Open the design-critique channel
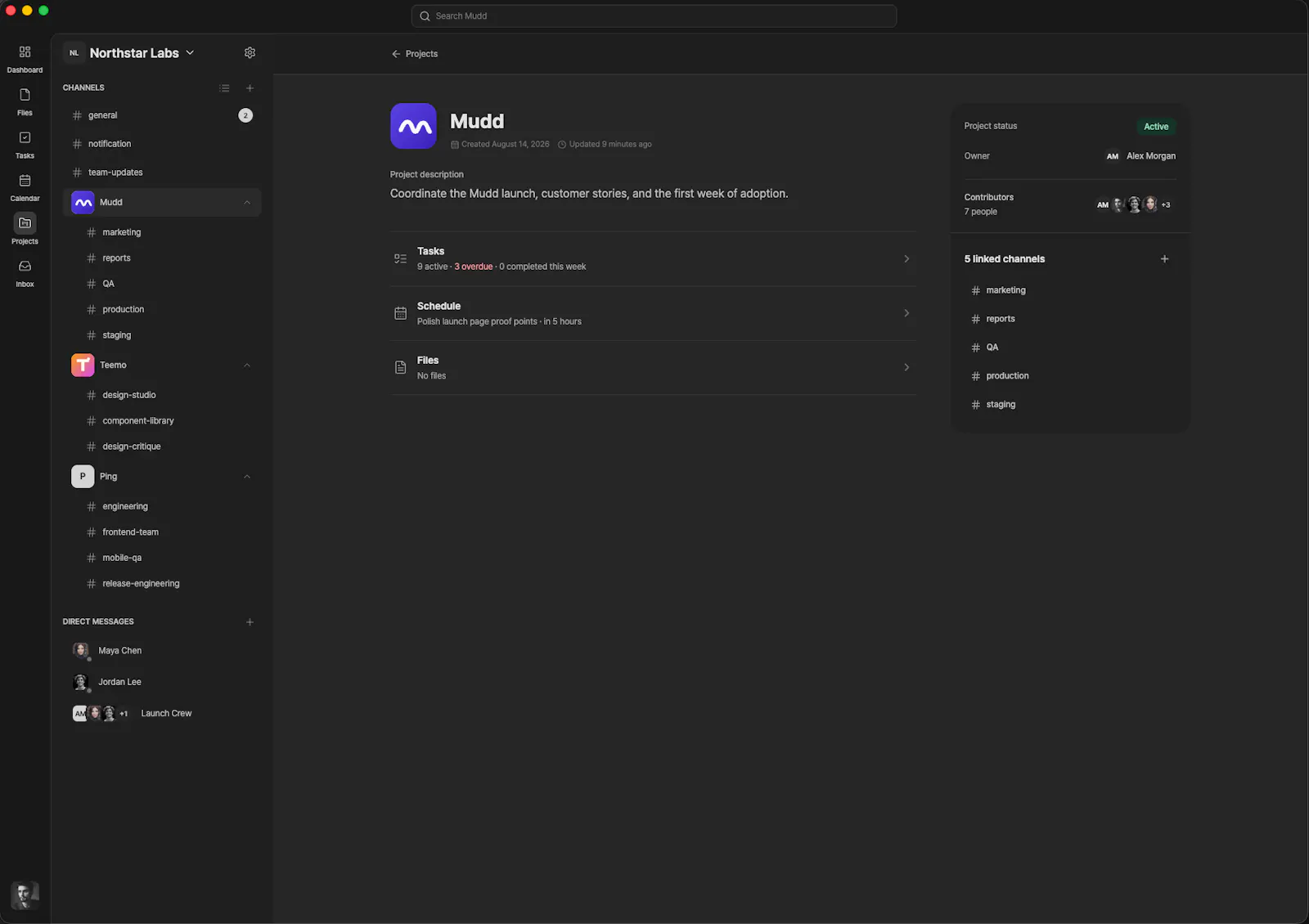1309x924 pixels. click(x=169, y=446)
